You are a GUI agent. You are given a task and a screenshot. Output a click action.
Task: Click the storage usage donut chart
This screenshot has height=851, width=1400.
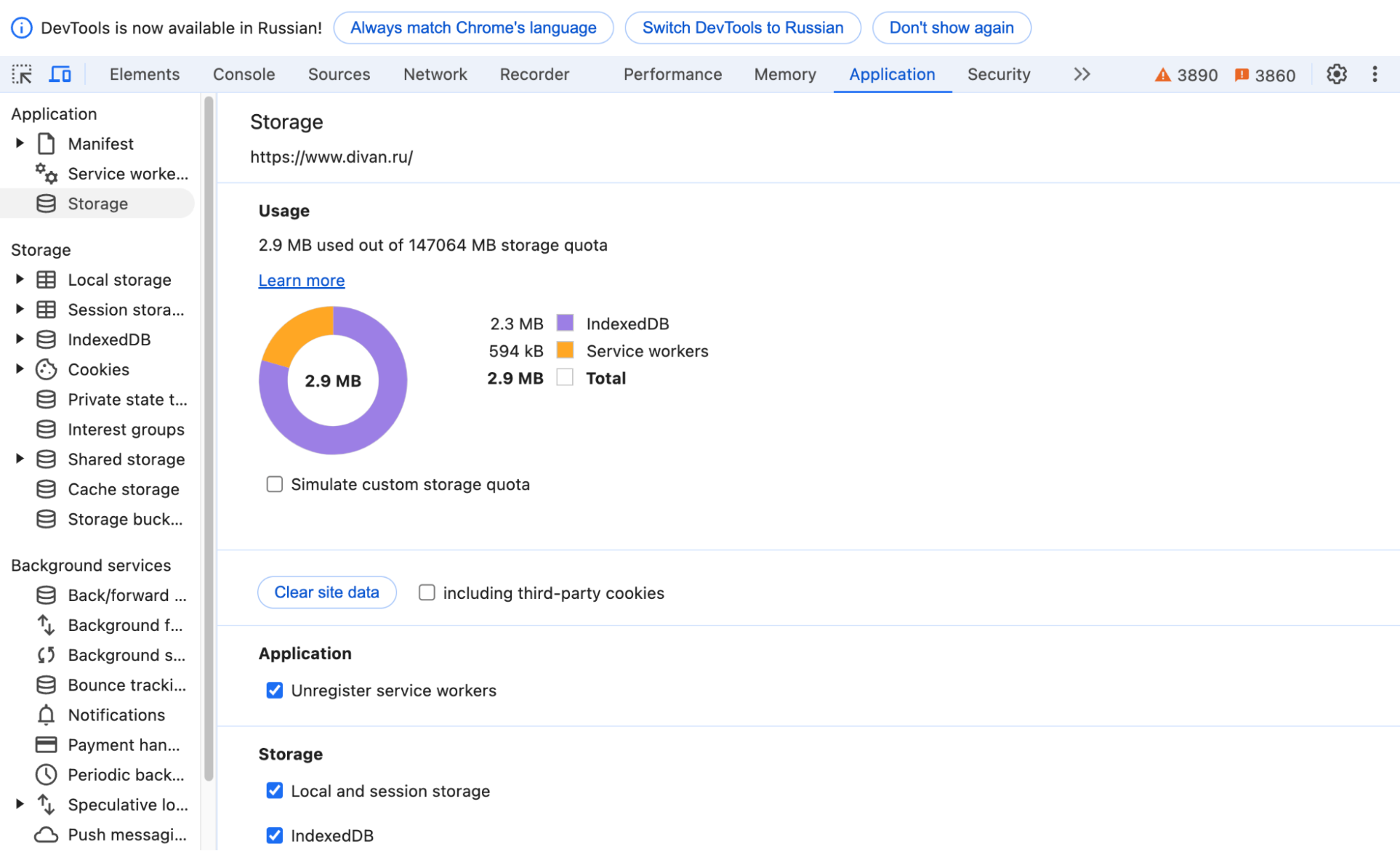coord(333,380)
